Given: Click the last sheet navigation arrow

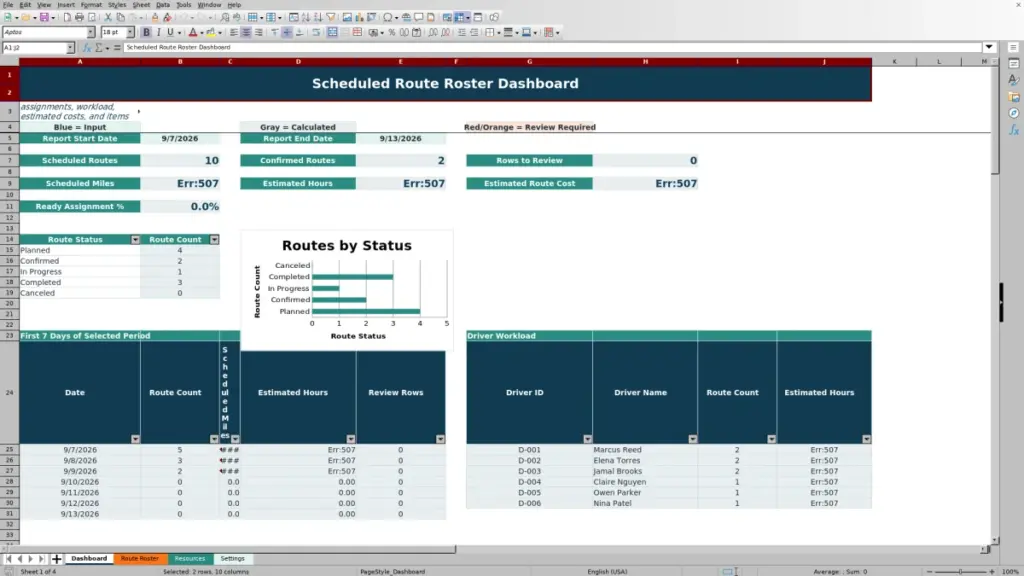Looking at the screenshot, I should (41, 558).
